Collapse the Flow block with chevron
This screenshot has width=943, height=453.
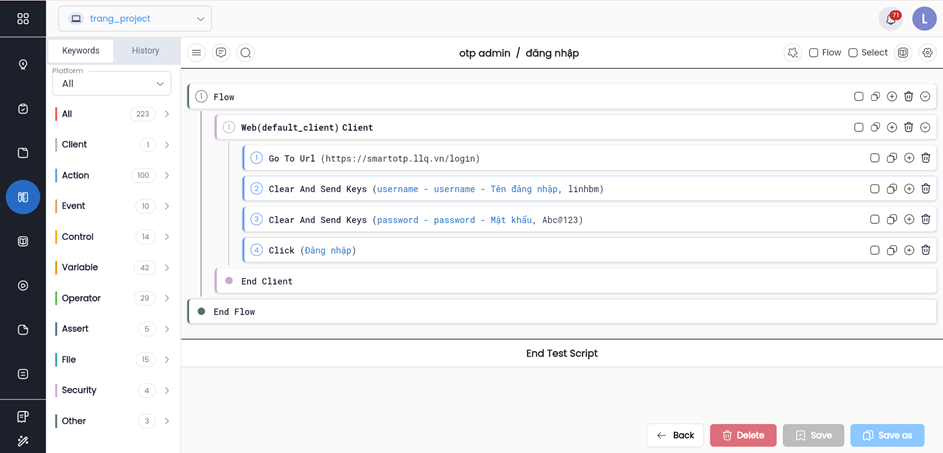tap(925, 97)
